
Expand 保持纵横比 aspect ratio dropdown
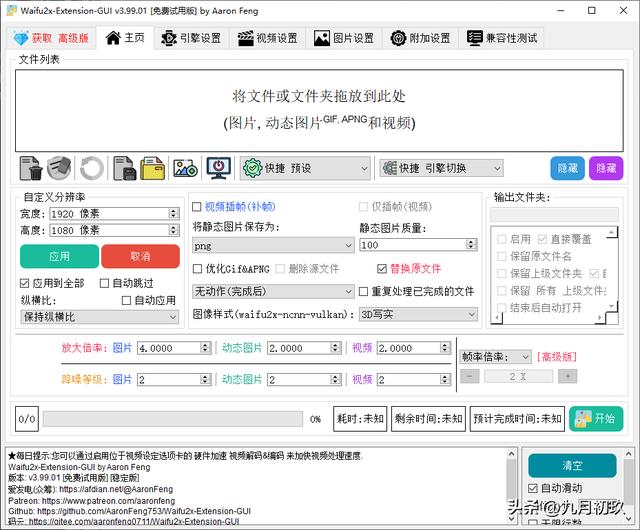tap(100, 317)
